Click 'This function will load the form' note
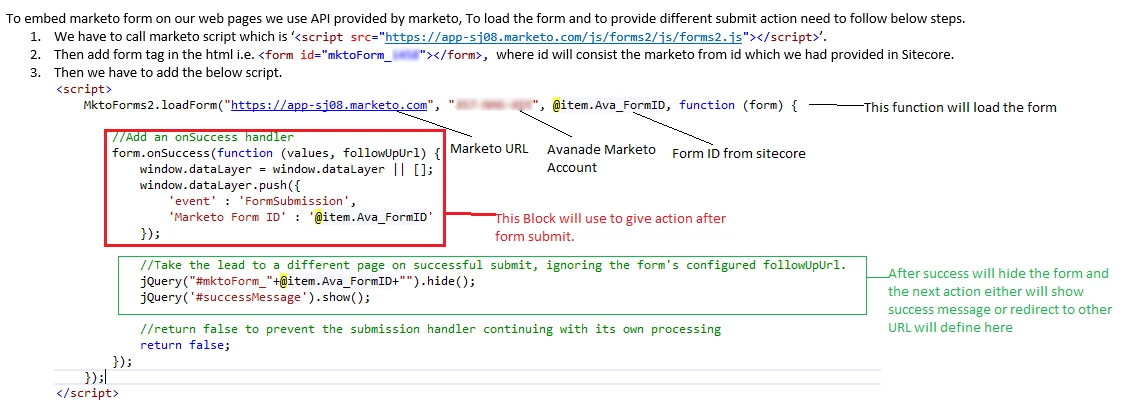This screenshot has height=408, width=1123. pos(960,108)
